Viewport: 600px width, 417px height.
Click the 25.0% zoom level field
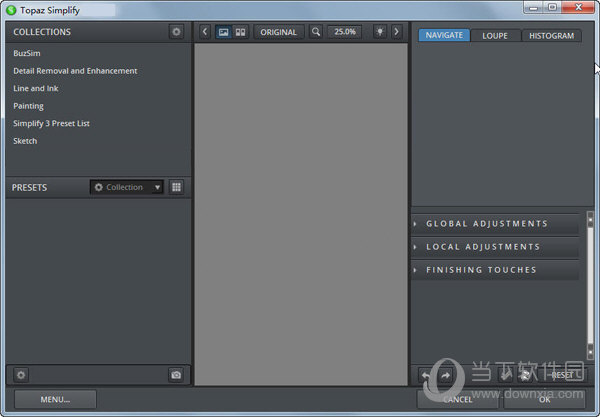click(x=345, y=32)
